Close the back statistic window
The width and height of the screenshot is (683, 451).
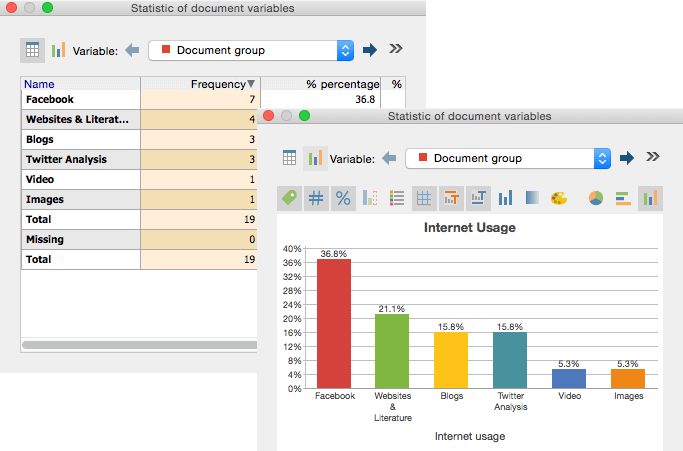tap(12, 7)
